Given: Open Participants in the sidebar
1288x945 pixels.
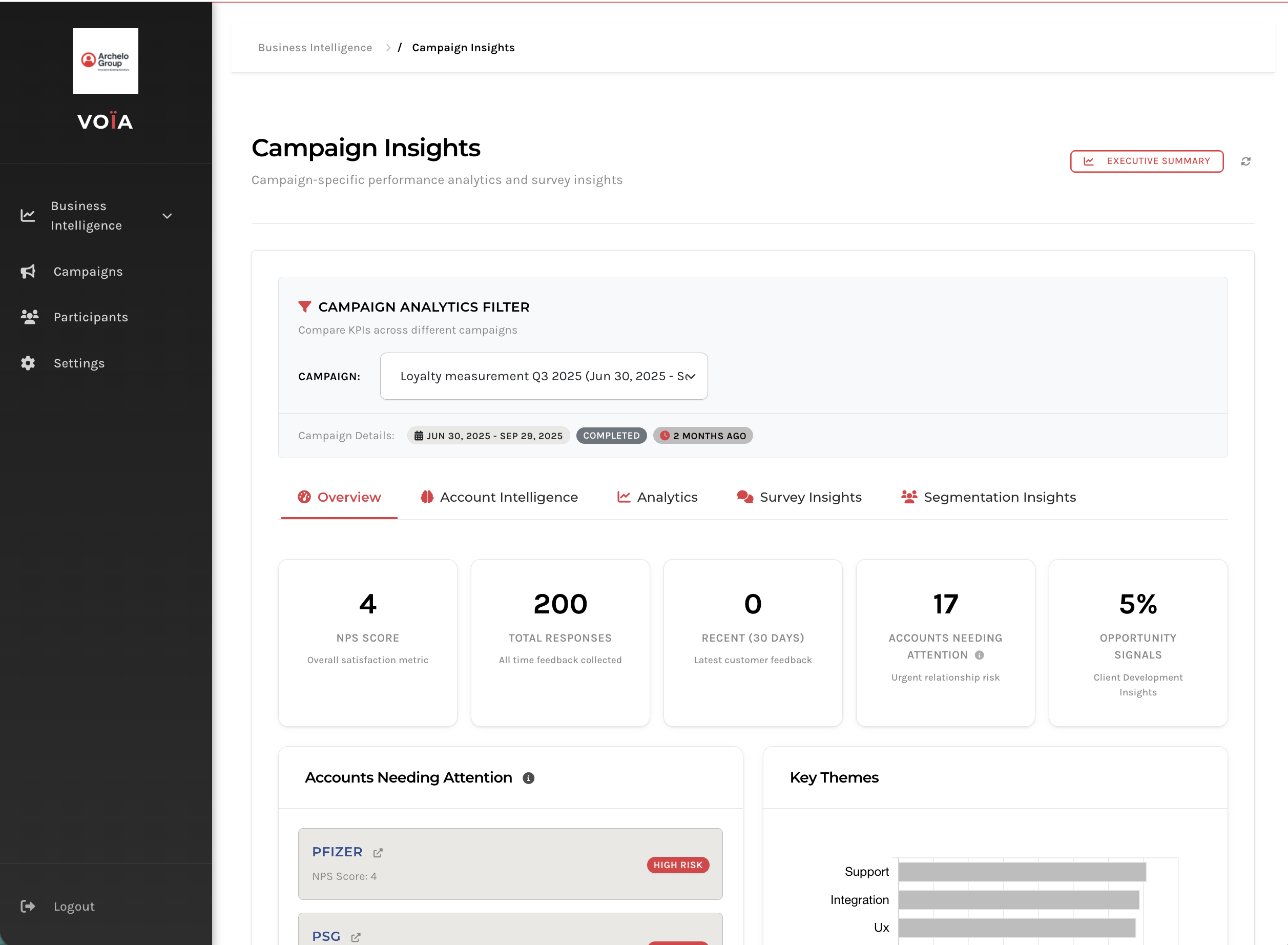Looking at the screenshot, I should click(x=90, y=317).
